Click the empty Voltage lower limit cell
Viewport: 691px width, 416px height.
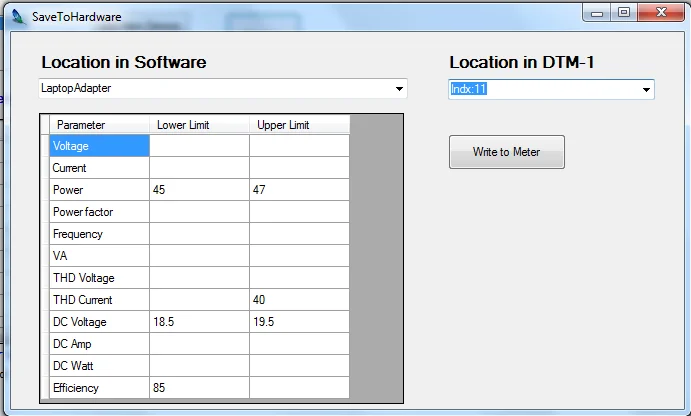click(x=199, y=146)
